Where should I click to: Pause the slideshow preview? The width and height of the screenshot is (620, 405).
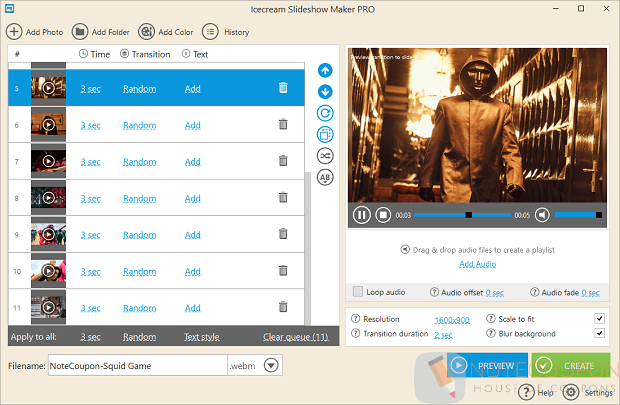(x=361, y=215)
